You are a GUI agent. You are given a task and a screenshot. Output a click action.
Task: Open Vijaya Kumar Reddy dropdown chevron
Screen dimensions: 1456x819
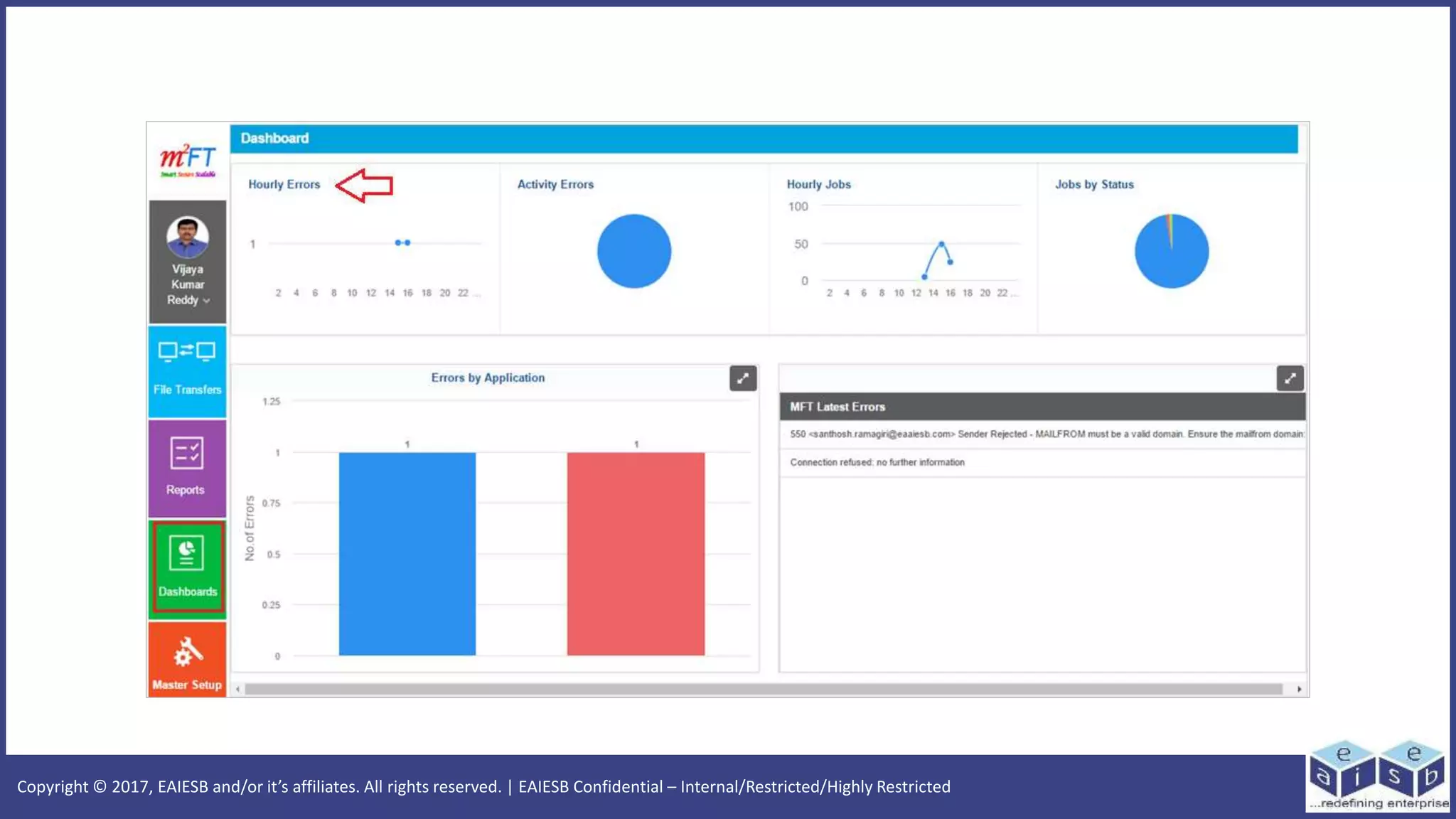click(207, 301)
